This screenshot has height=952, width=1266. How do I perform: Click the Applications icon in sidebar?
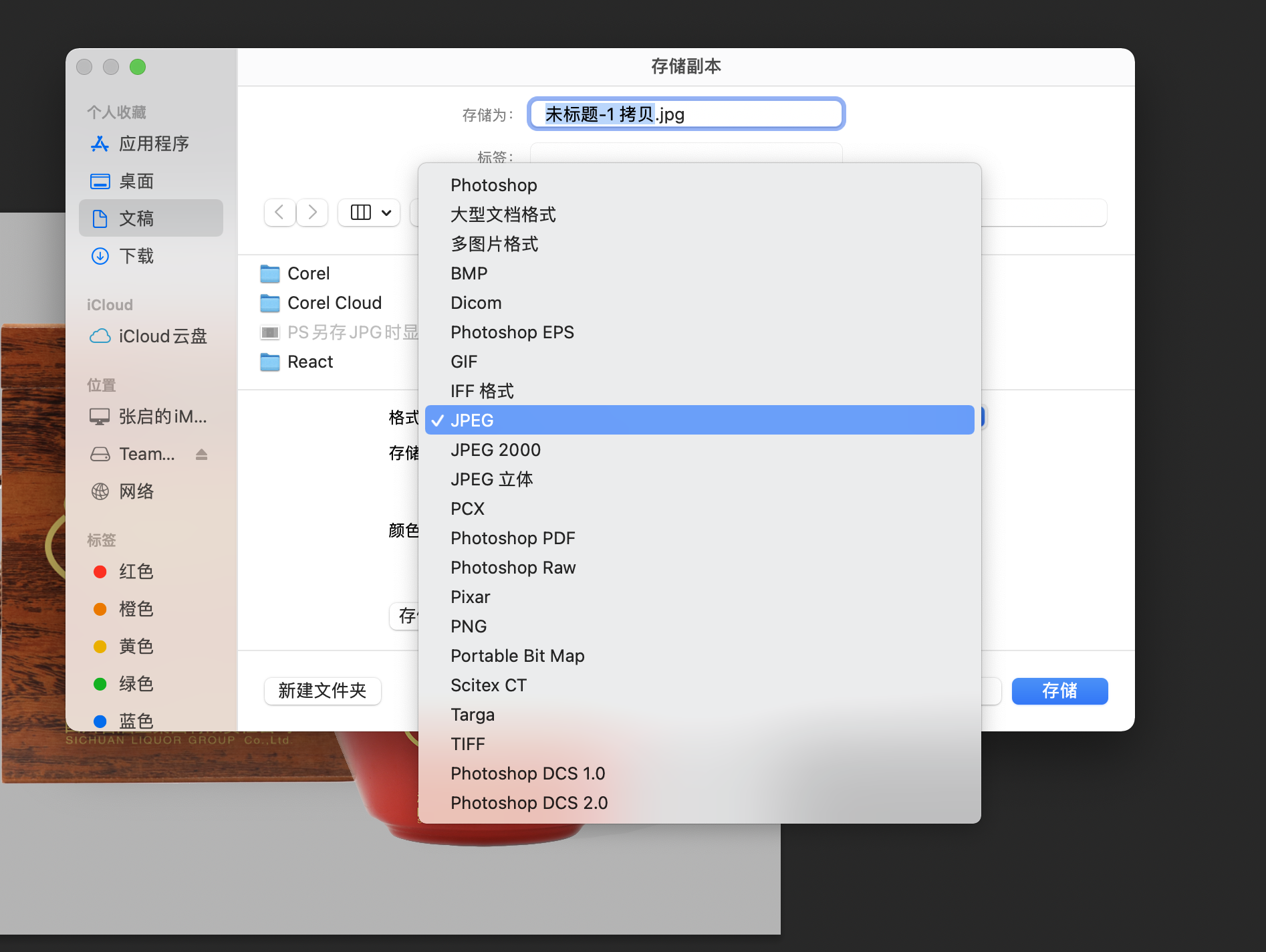pyautogui.click(x=100, y=144)
